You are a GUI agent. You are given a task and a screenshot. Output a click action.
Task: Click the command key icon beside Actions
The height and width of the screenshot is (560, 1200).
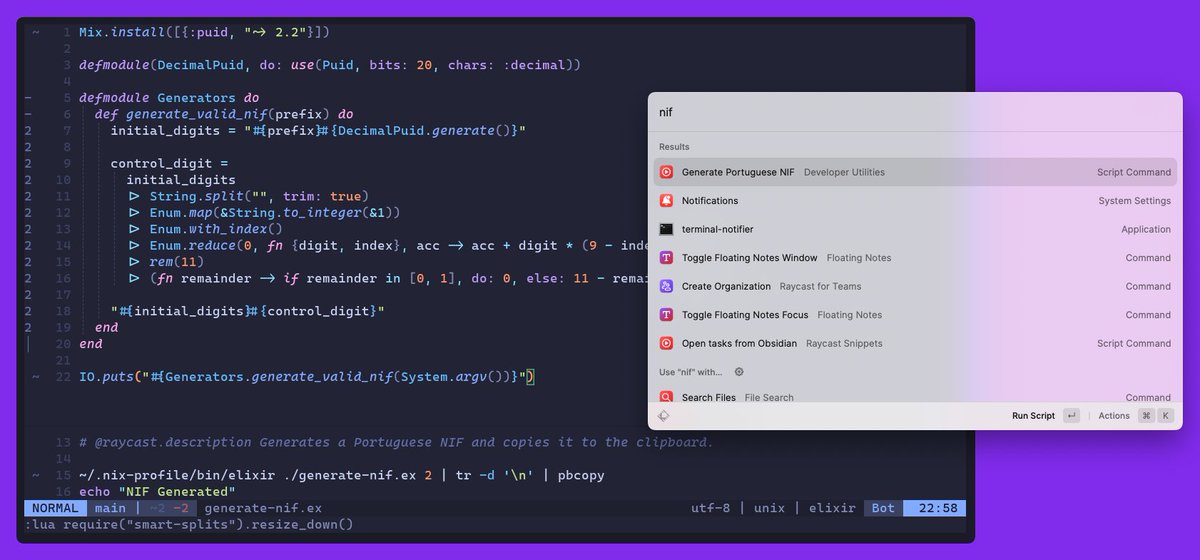[1146, 416]
